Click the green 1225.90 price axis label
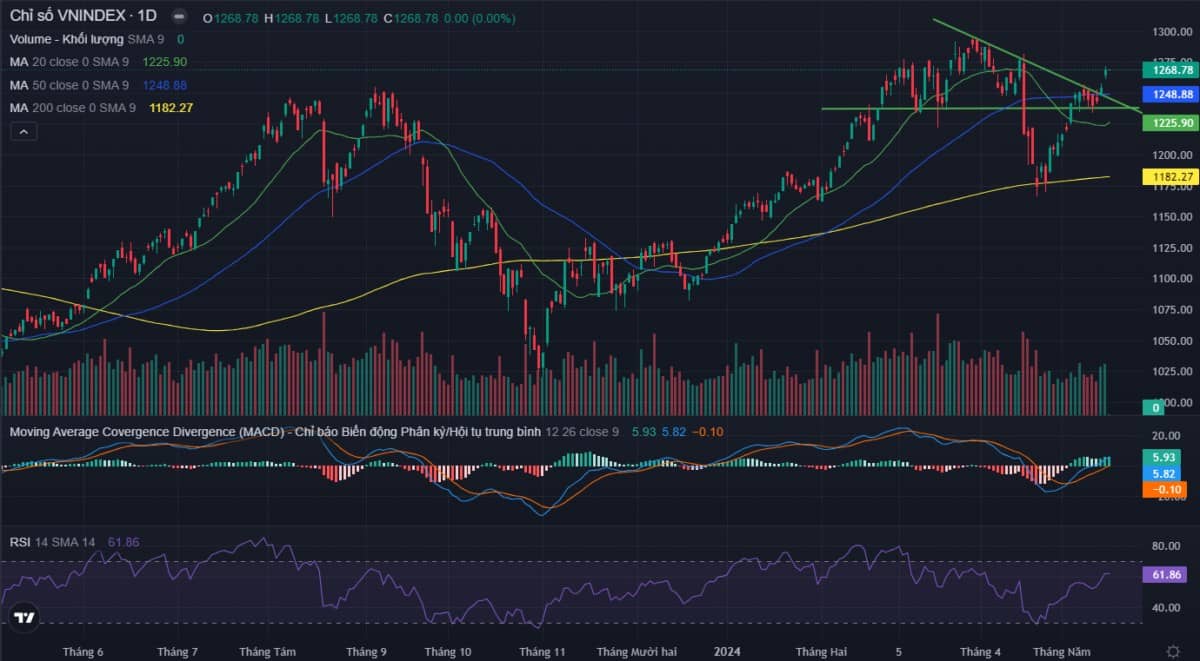This screenshot has height=661, width=1200. click(1170, 122)
